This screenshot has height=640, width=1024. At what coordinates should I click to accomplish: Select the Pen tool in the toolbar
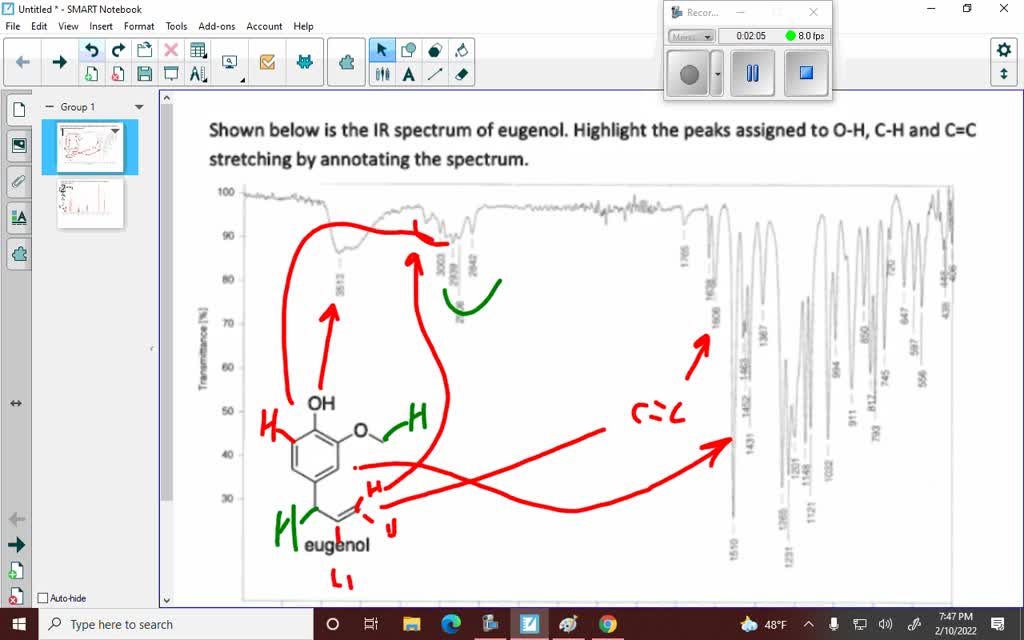coord(381,73)
